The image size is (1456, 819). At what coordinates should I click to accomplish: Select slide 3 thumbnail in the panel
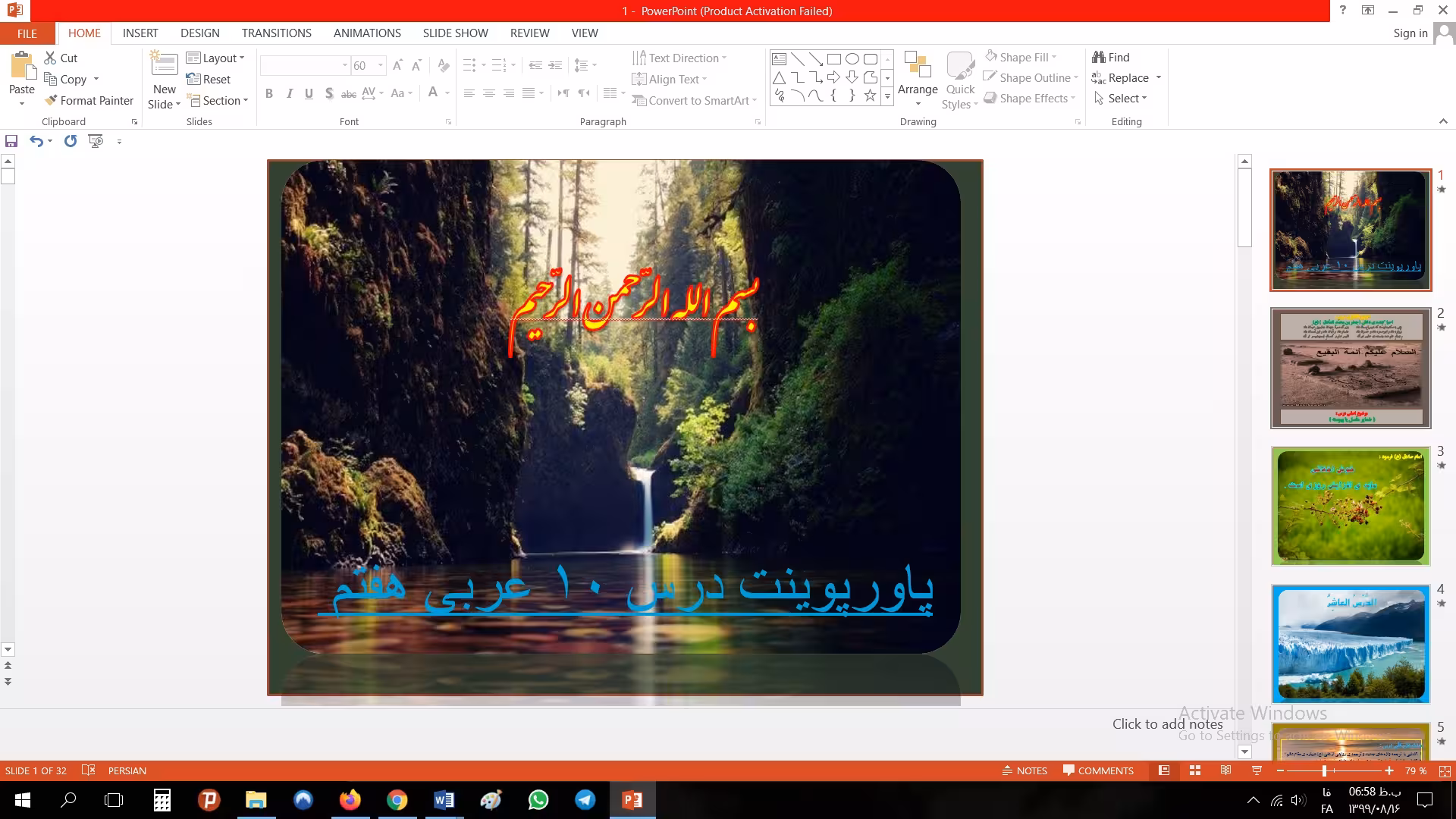(1351, 506)
